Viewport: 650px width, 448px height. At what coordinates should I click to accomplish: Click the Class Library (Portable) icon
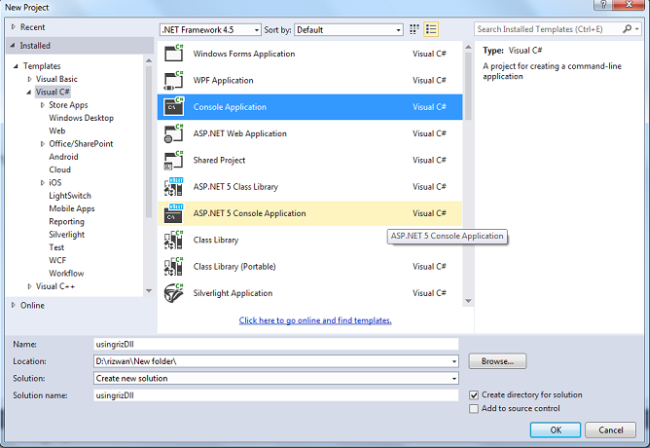click(x=174, y=266)
